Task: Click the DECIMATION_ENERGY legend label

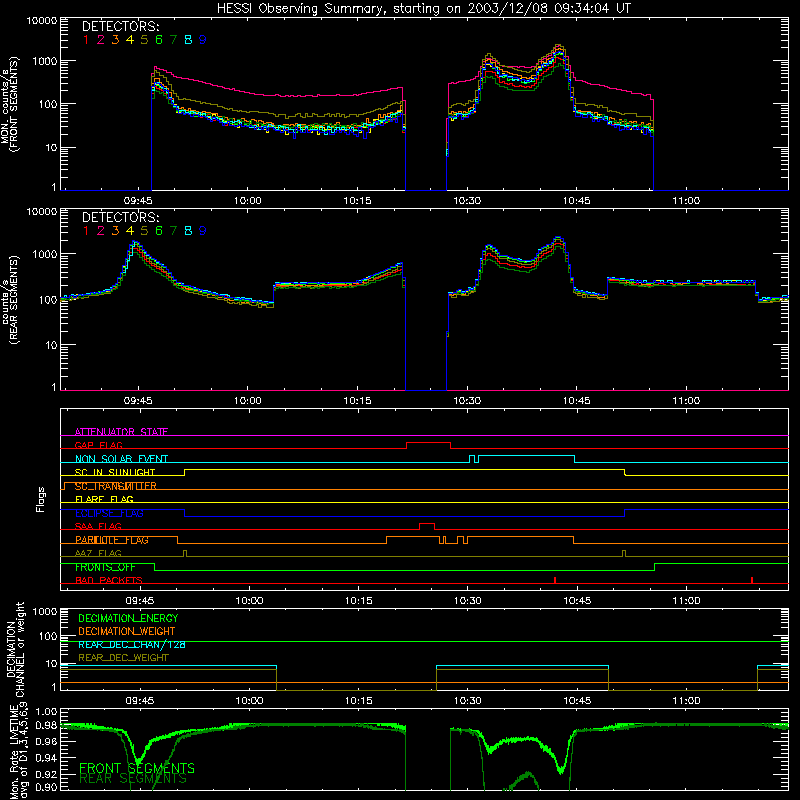Action: tap(128, 618)
